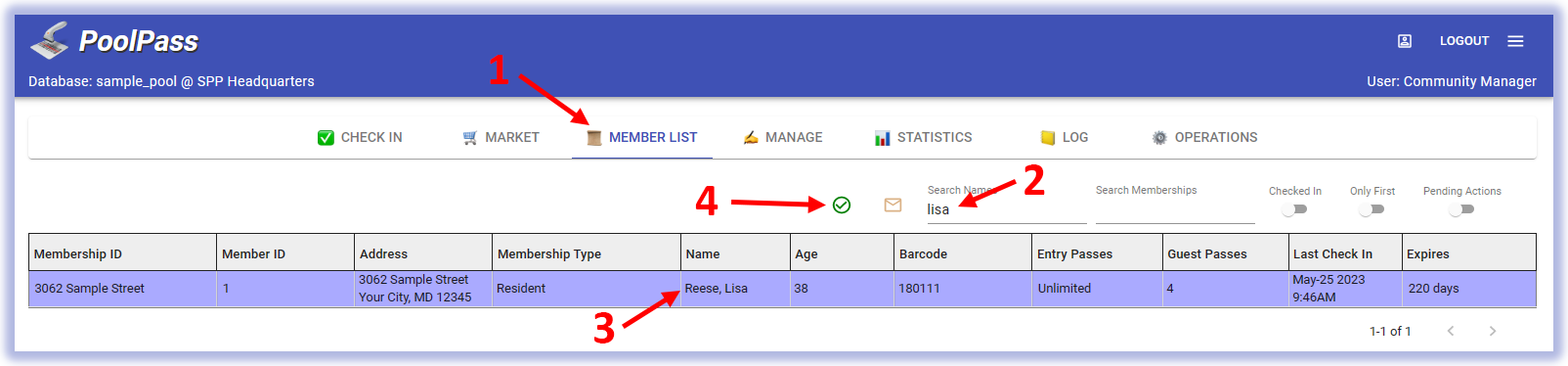Go to previous page arrow
1568x366 pixels.
click(x=1451, y=331)
